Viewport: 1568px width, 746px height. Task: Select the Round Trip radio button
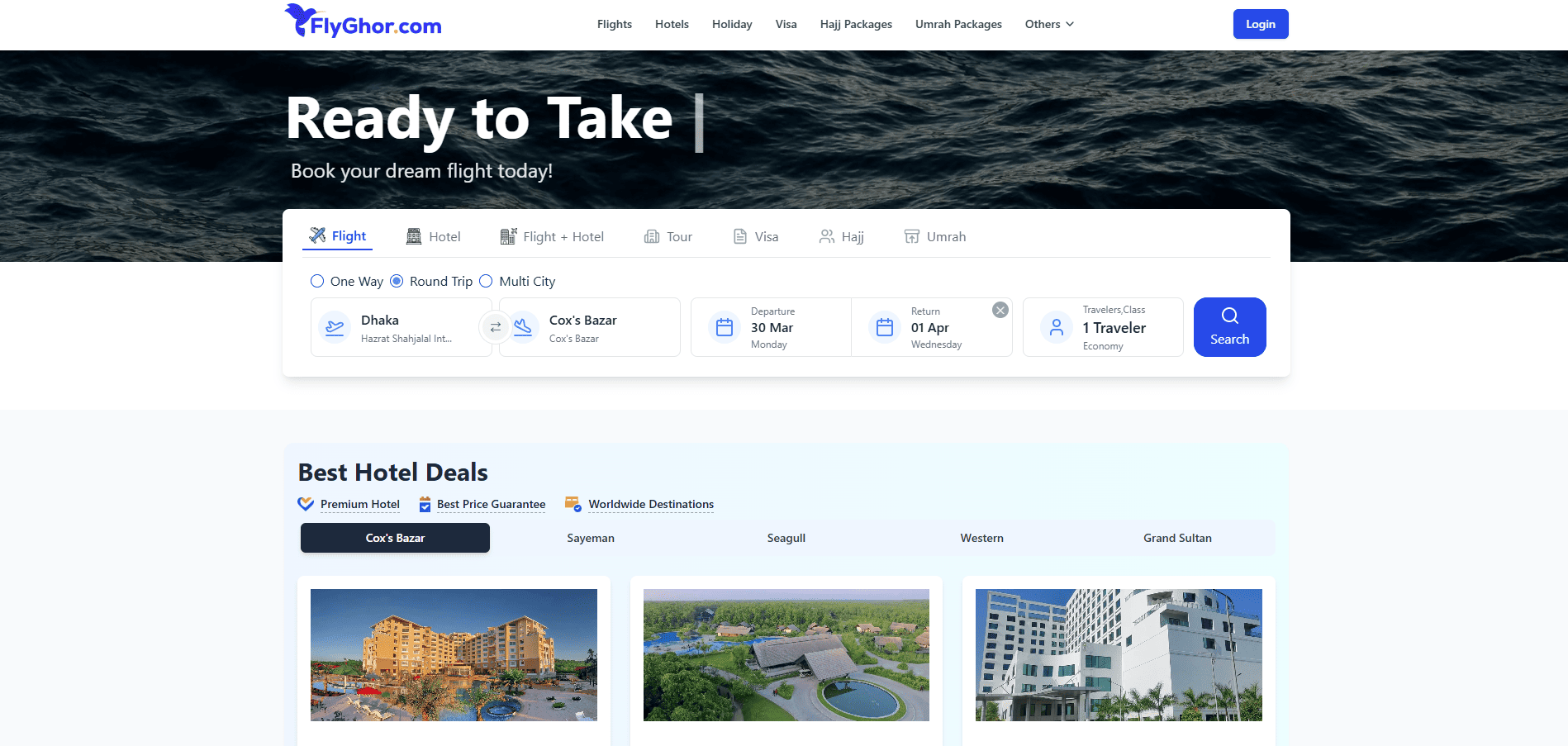pos(397,281)
